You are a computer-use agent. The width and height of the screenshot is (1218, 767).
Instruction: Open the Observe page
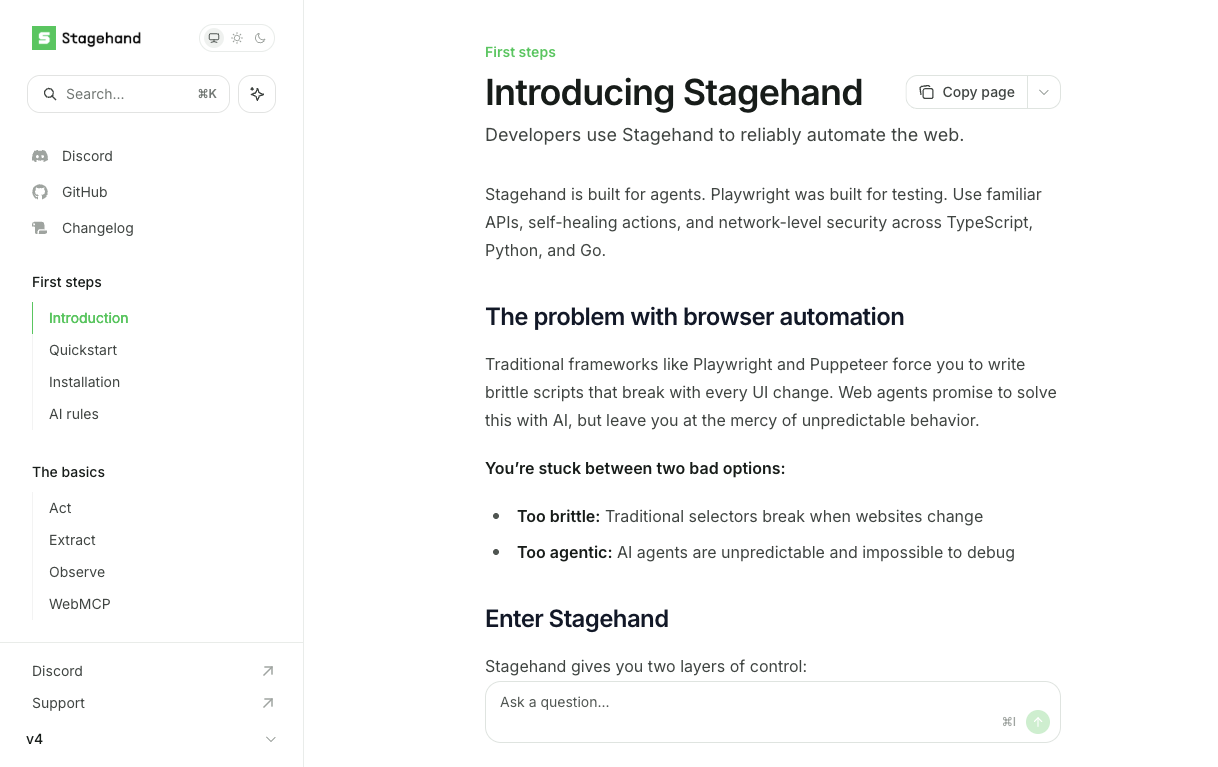point(77,572)
